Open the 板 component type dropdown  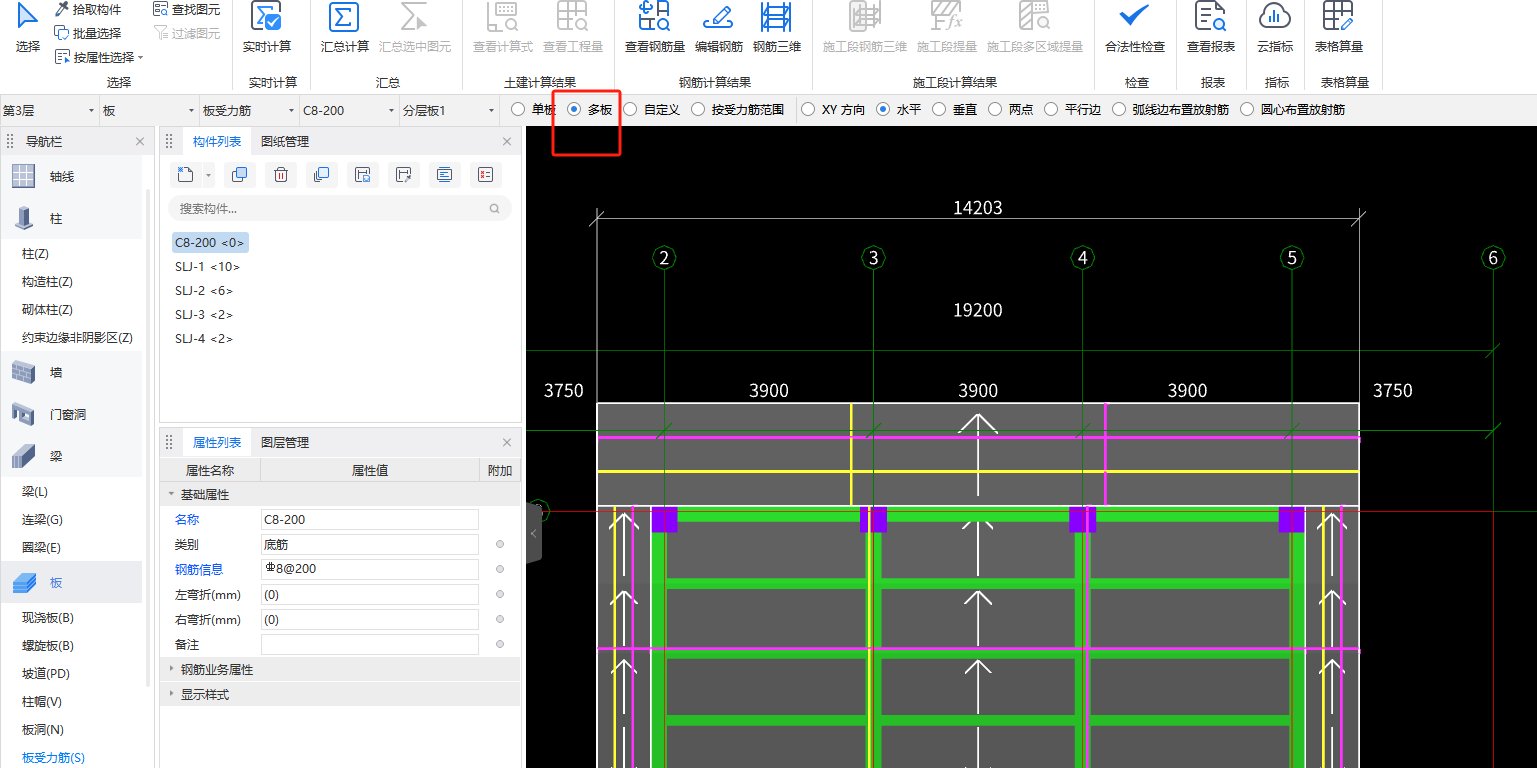pos(149,110)
